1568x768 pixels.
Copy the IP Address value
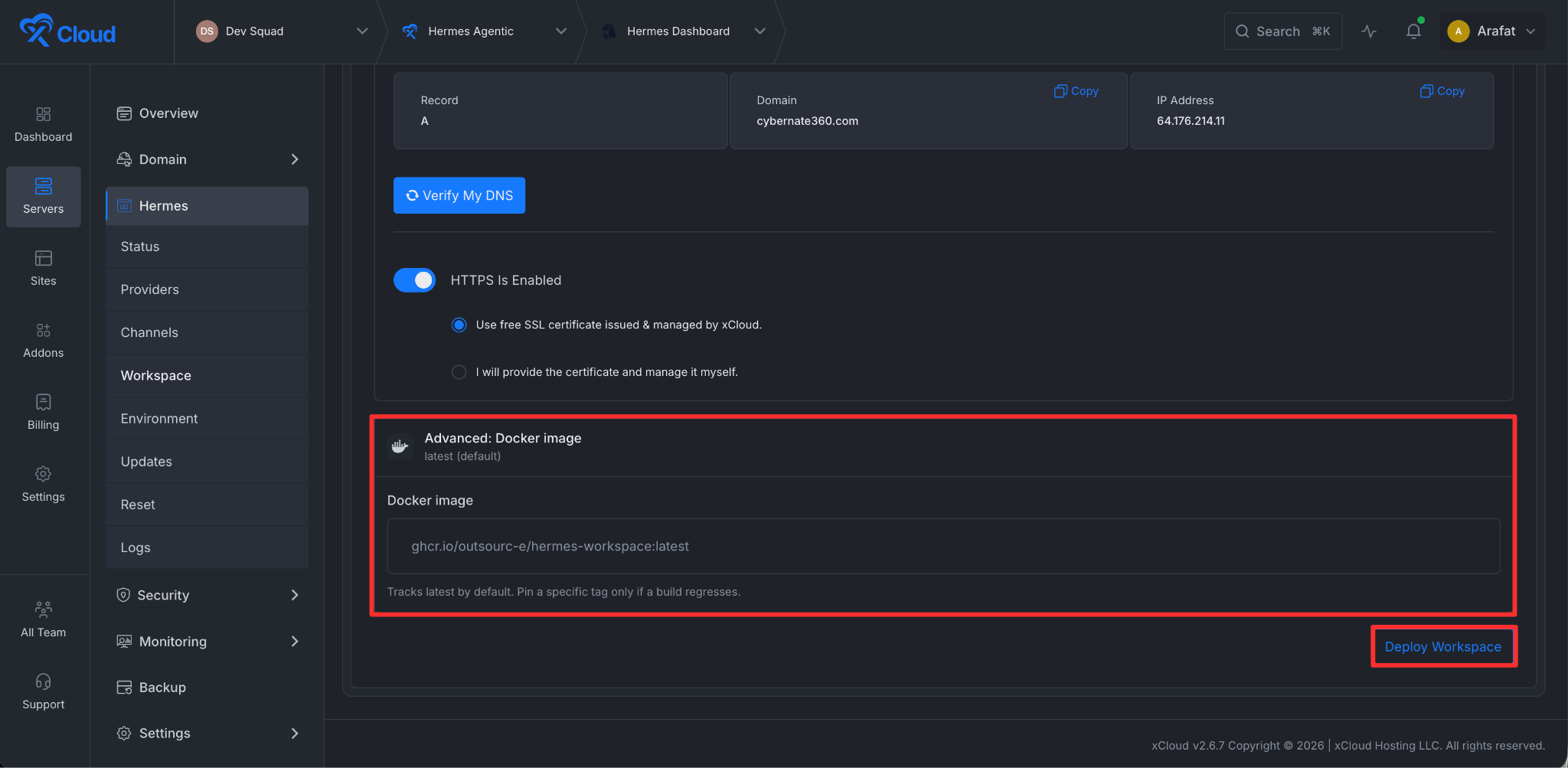coord(1442,91)
